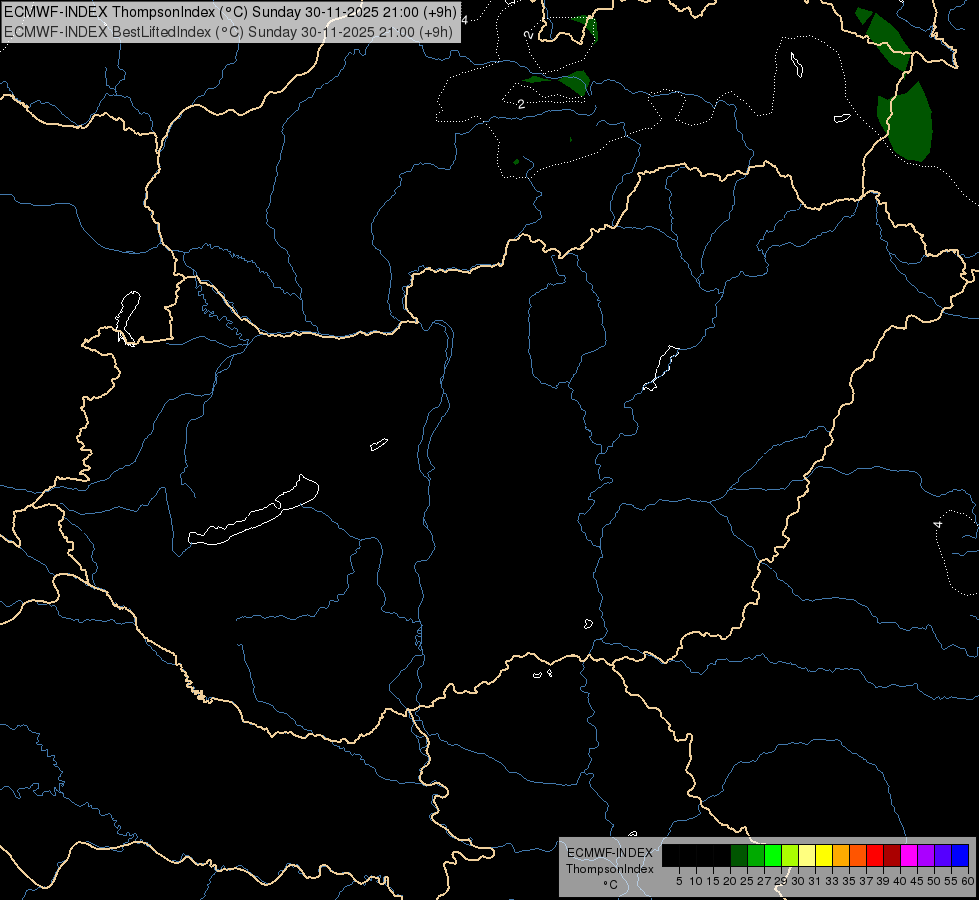Click 'ECMWF-INDEX' text inside the legend box
Screen dimensions: 979x900
pos(610,853)
